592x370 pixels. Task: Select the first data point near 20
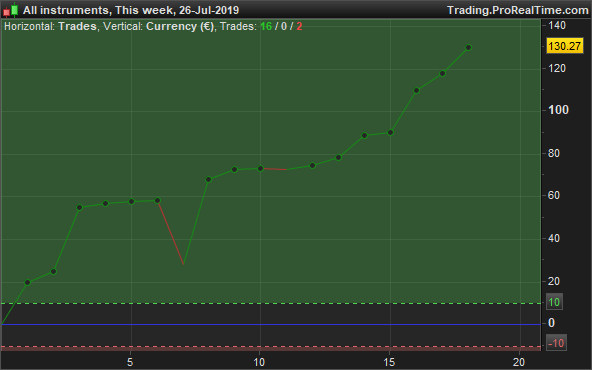(x=27, y=282)
